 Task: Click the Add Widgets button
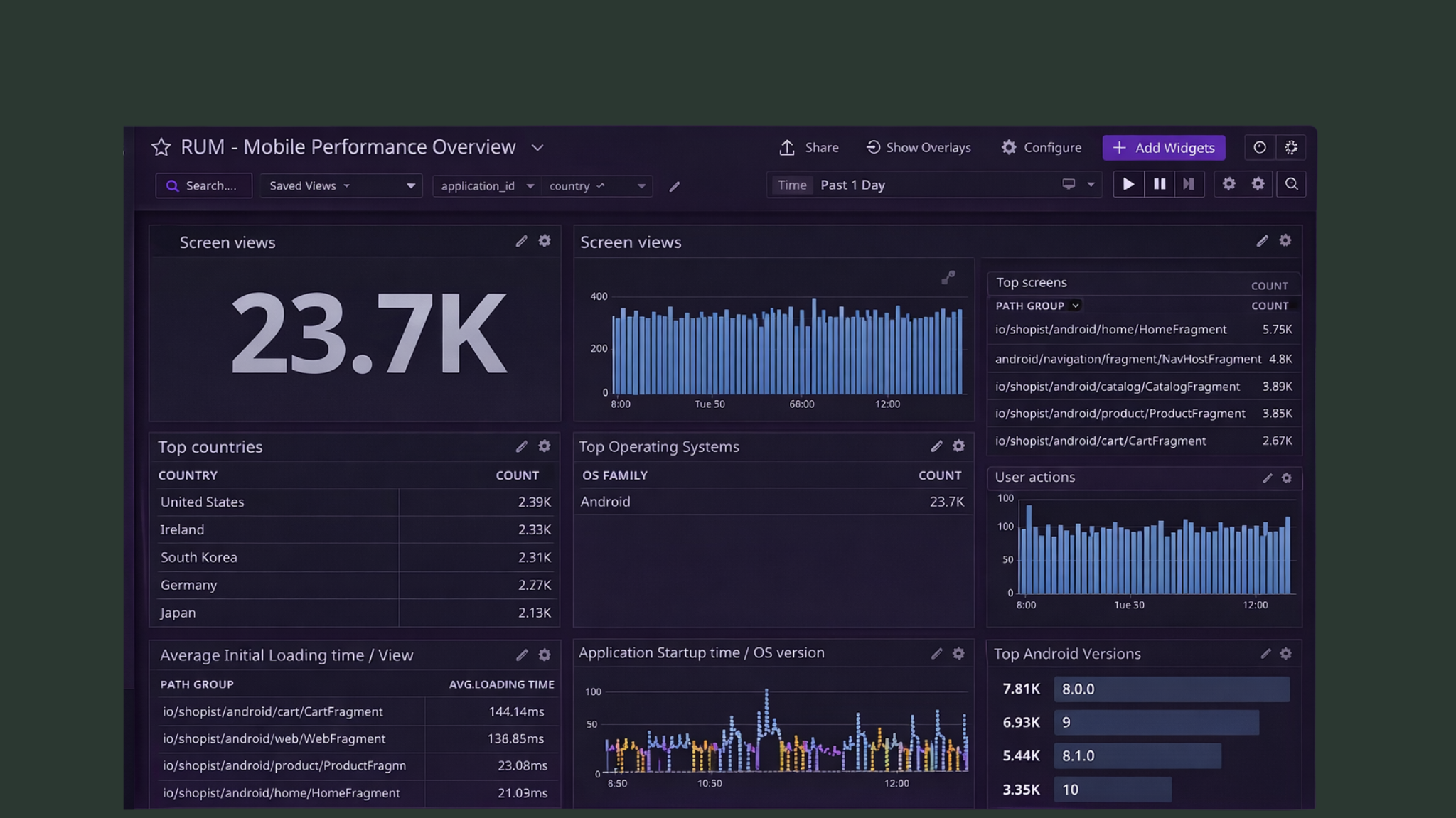pyautogui.click(x=1164, y=148)
